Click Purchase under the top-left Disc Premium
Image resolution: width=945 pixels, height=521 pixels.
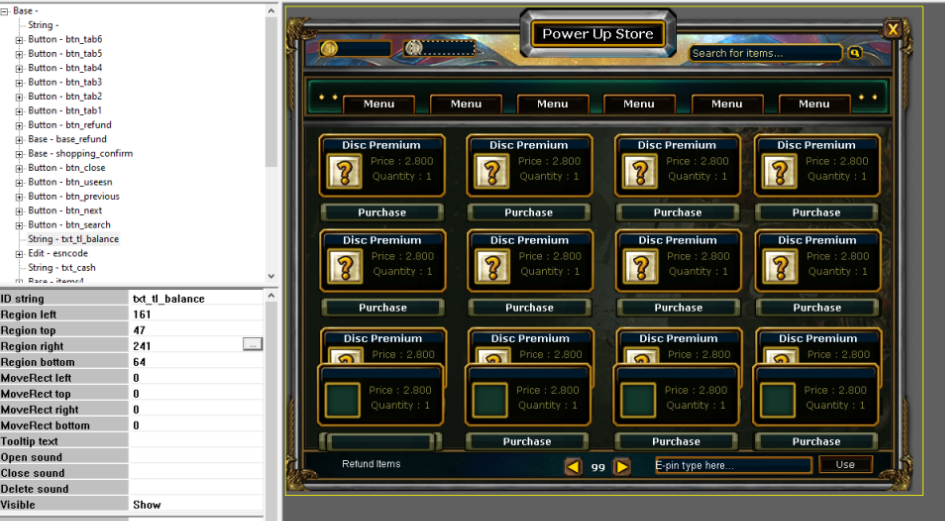coord(382,212)
